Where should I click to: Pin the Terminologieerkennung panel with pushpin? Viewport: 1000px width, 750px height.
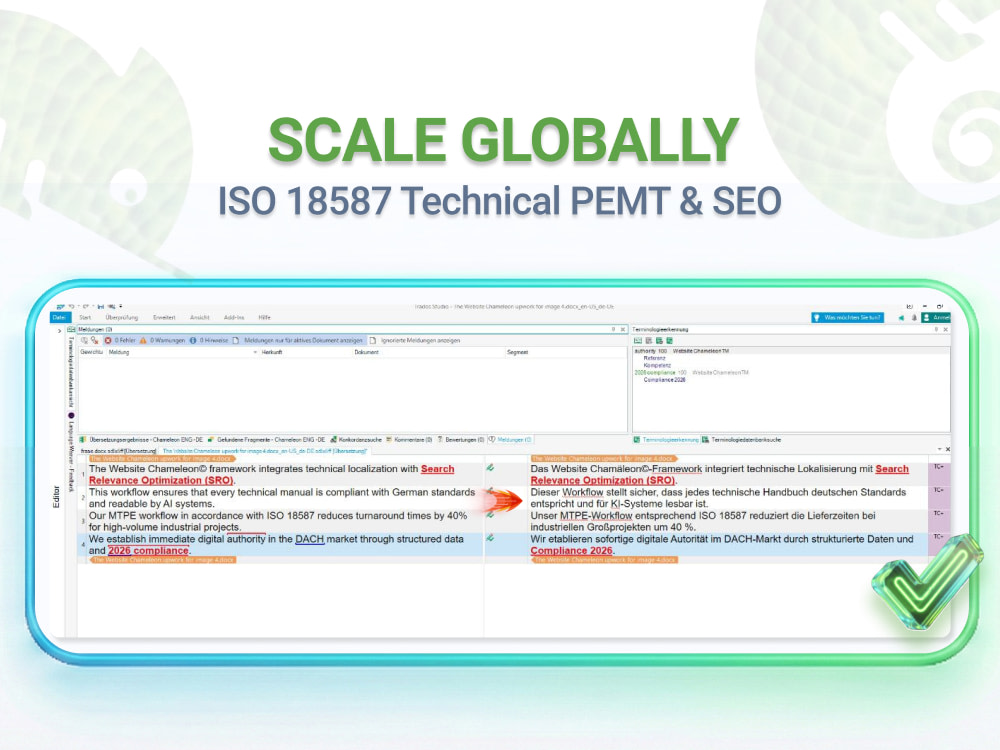(x=936, y=330)
